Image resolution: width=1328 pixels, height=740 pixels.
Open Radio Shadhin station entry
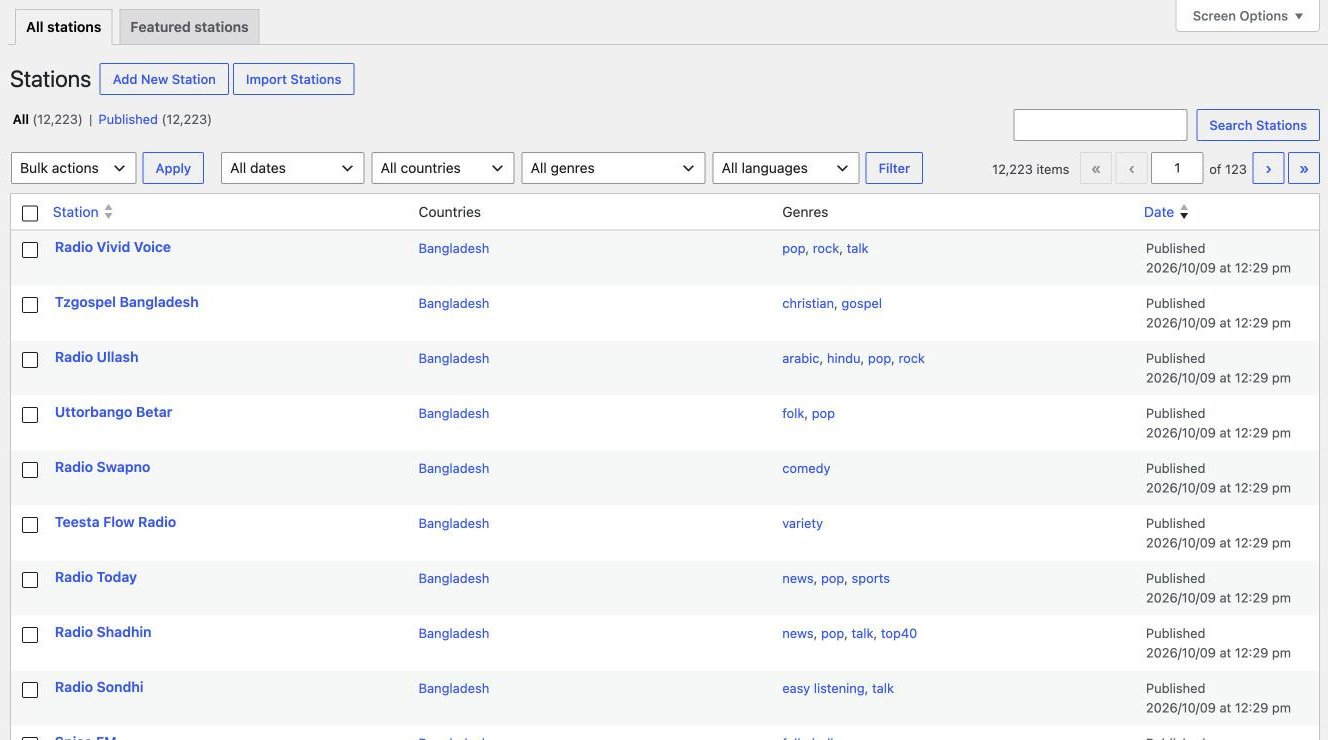click(103, 632)
